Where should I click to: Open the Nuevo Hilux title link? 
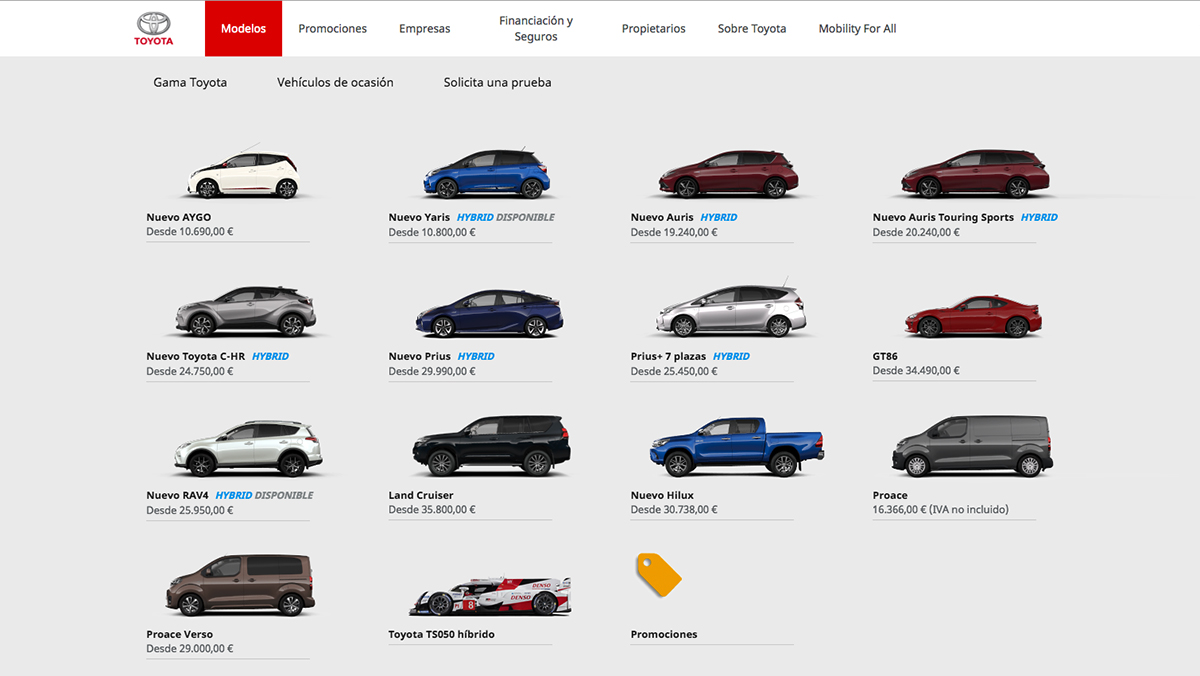pos(662,495)
